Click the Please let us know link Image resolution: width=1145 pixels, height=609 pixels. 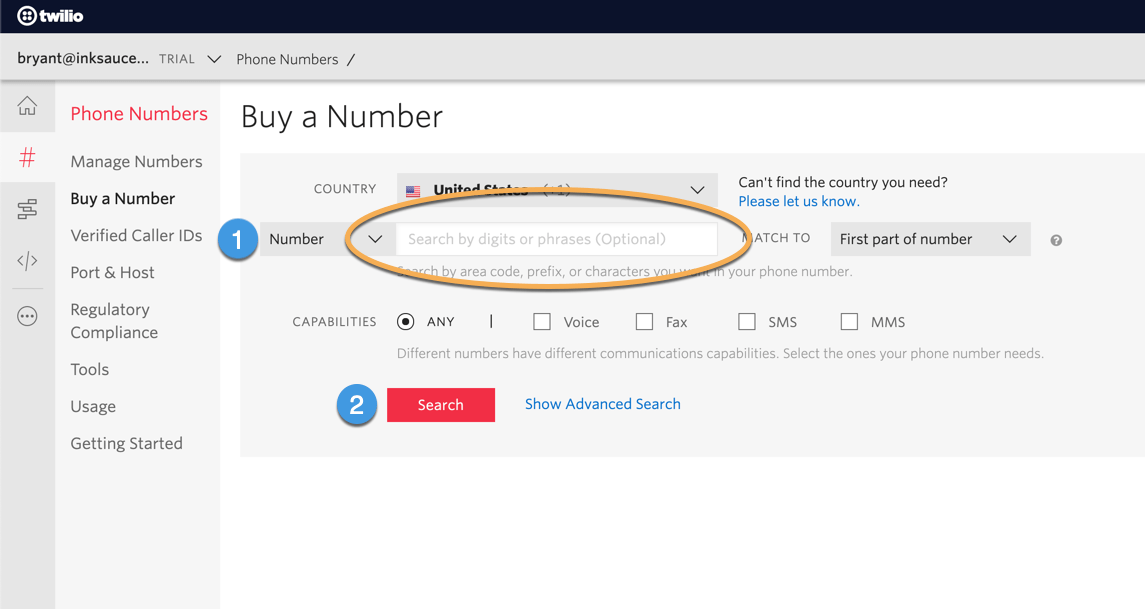coord(798,200)
